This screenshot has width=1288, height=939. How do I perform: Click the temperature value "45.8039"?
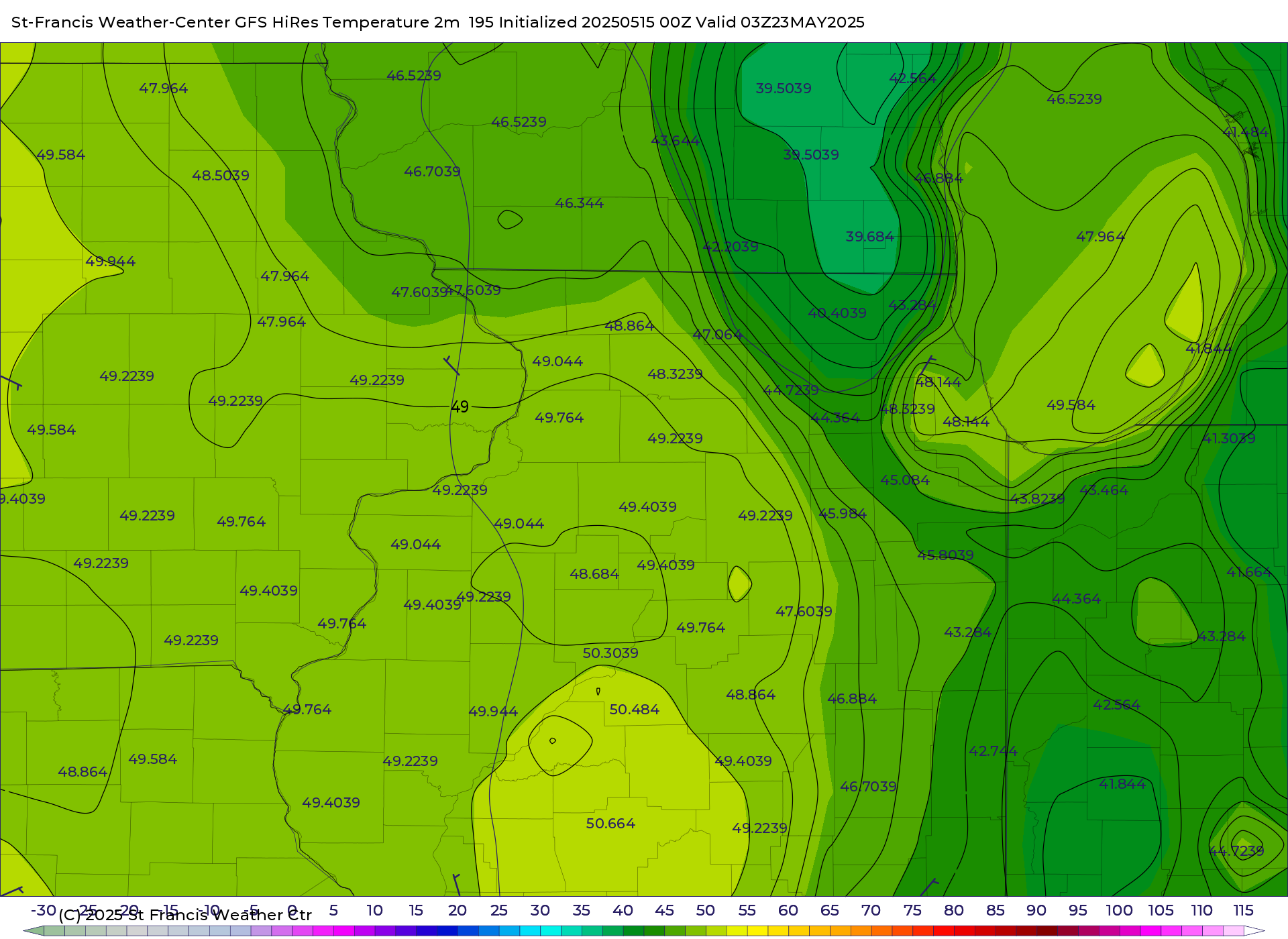click(x=945, y=555)
